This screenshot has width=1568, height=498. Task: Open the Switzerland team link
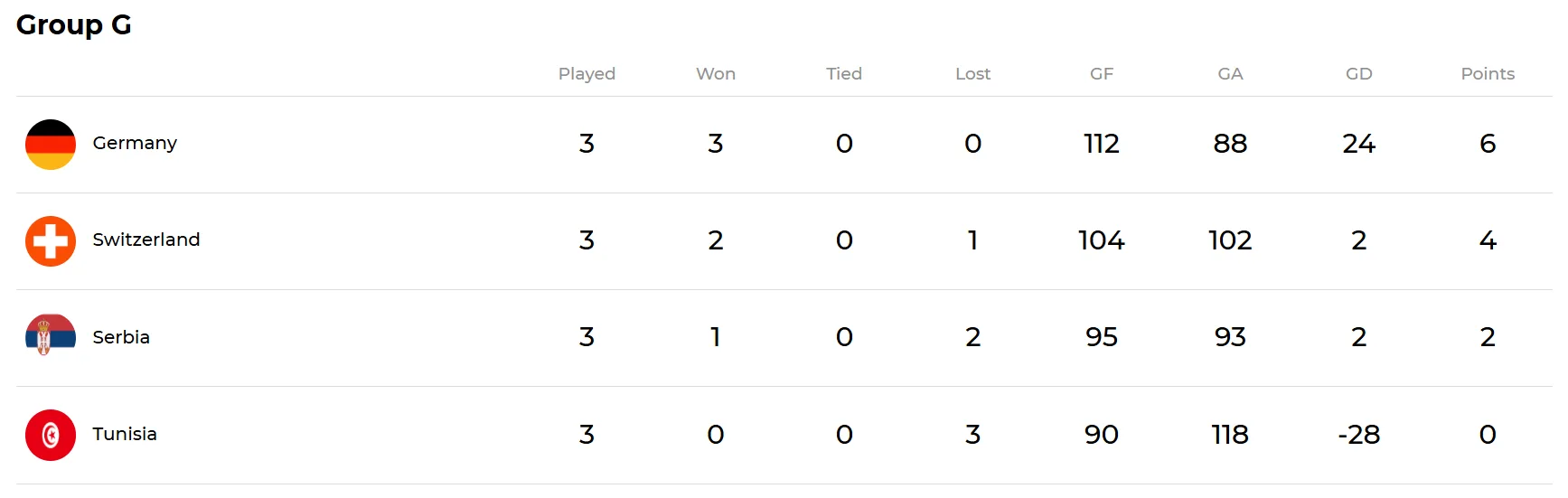(146, 240)
